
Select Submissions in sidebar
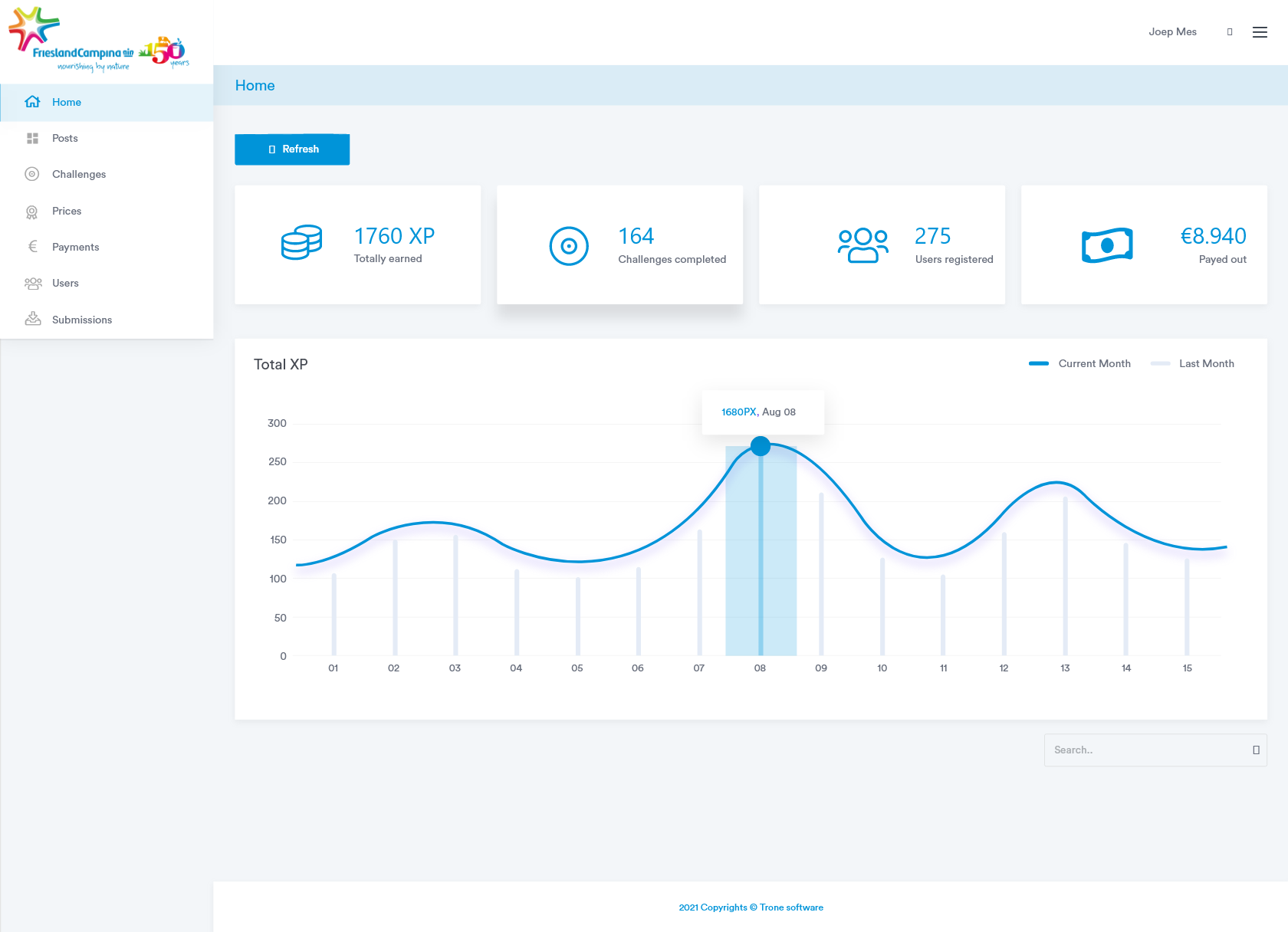click(x=82, y=320)
